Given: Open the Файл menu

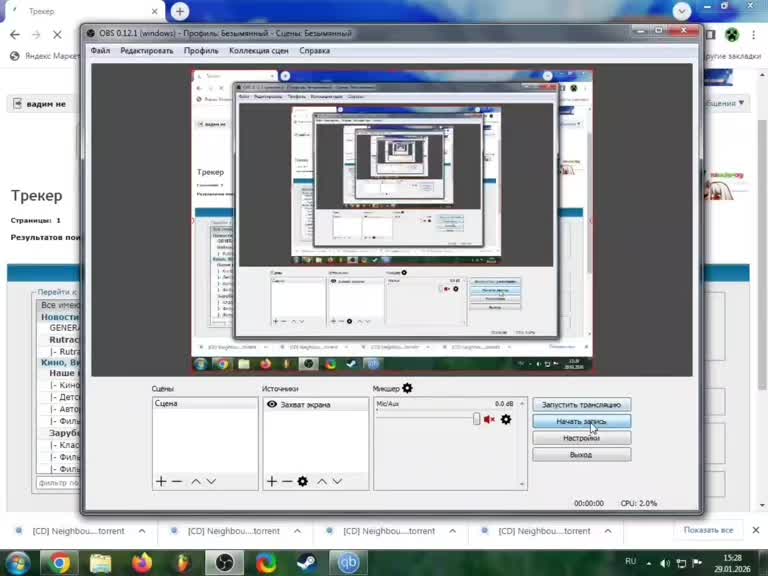Looking at the screenshot, I should point(100,50).
